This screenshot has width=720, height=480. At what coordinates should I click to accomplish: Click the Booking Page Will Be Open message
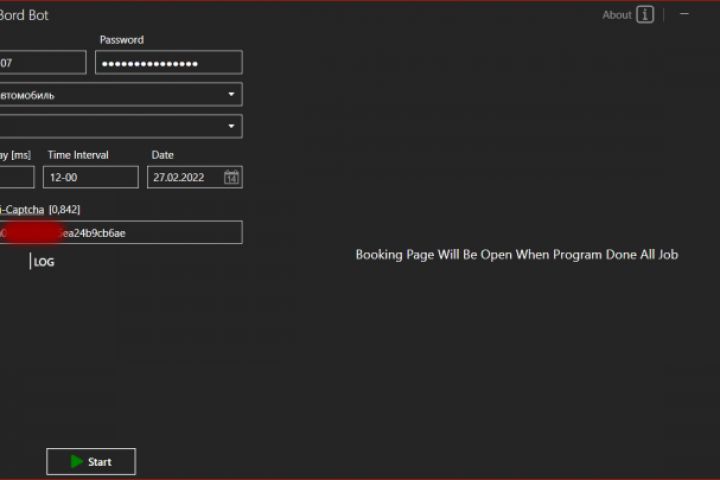pyautogui.click(x=517, y=255)
